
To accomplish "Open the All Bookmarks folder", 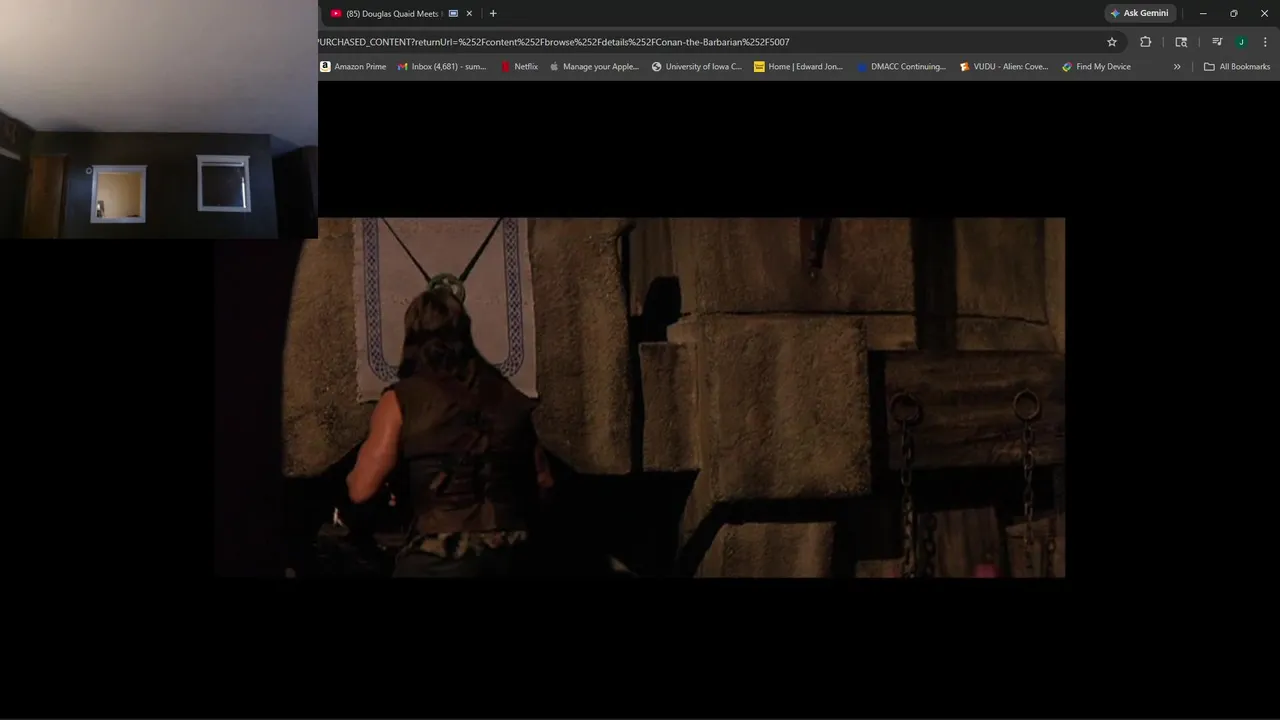I will point(1237,67).
